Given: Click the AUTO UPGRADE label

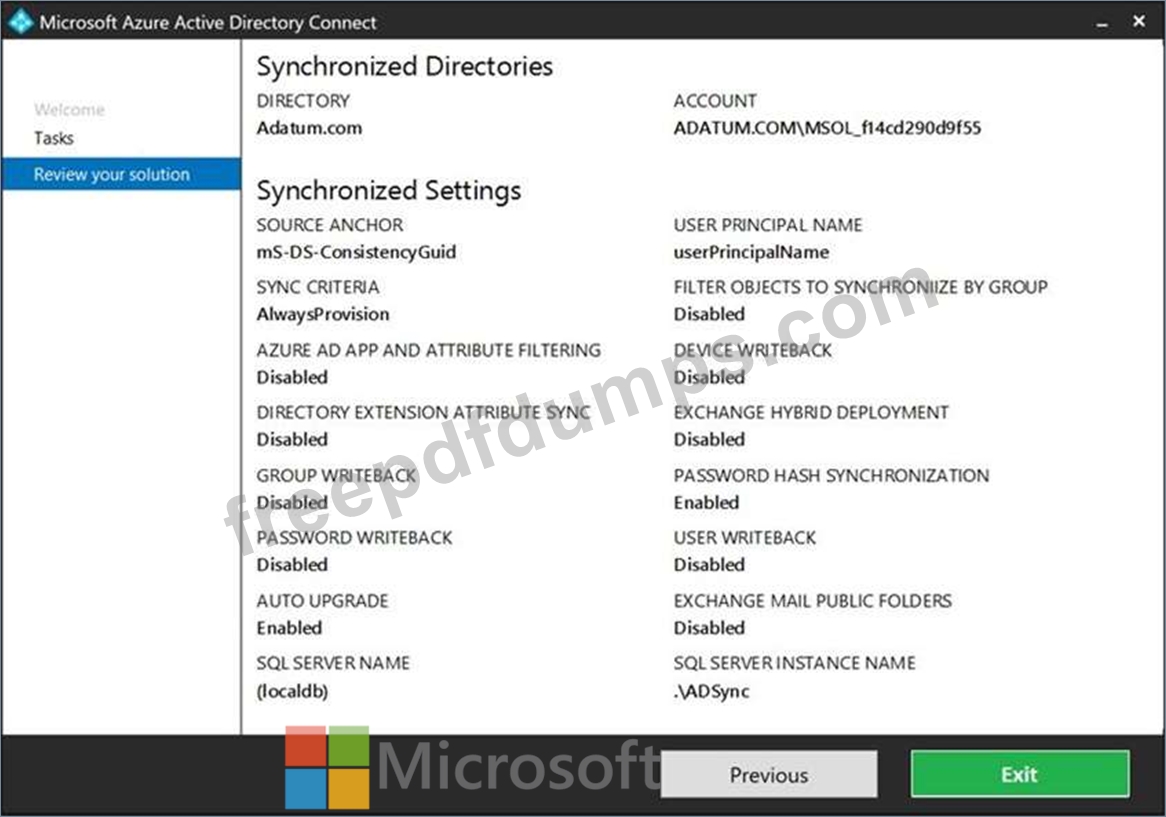Looking at the screenshot, I should coord(323,601).
